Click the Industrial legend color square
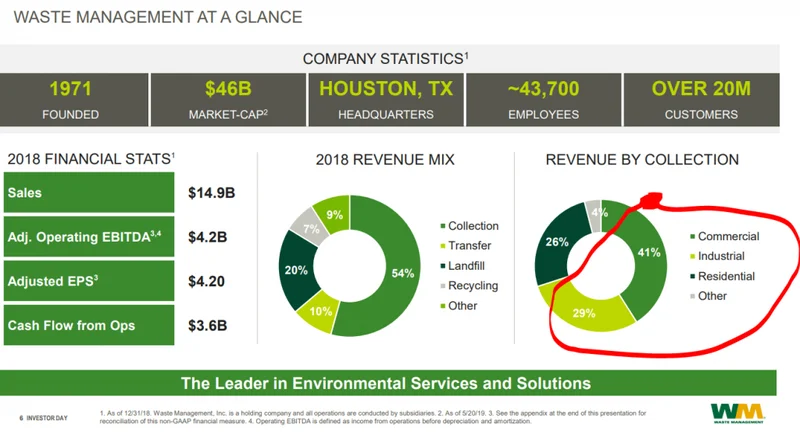 tap(688, 256)
